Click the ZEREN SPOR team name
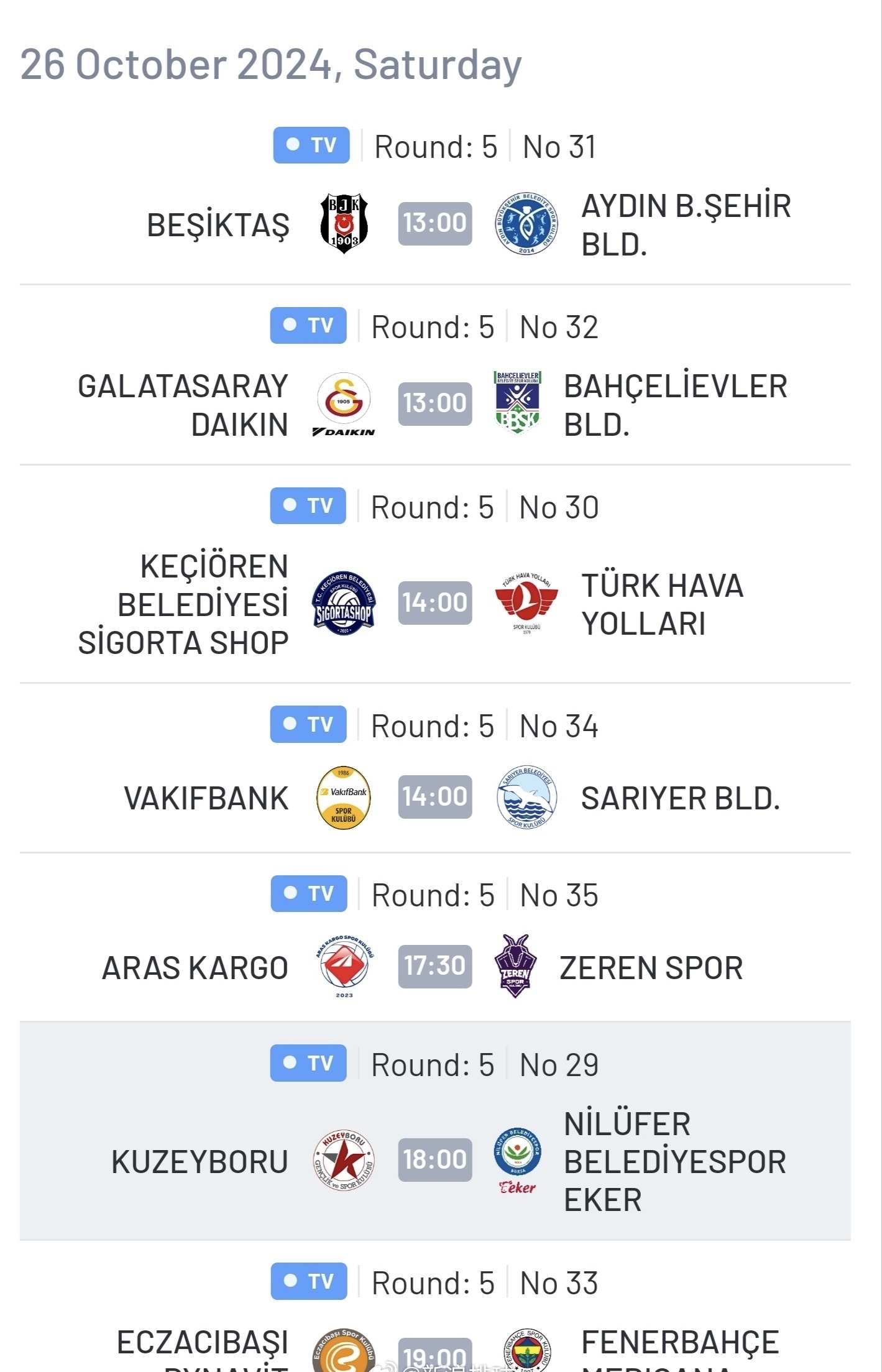 pyautogui.click(x=651, y=968)
